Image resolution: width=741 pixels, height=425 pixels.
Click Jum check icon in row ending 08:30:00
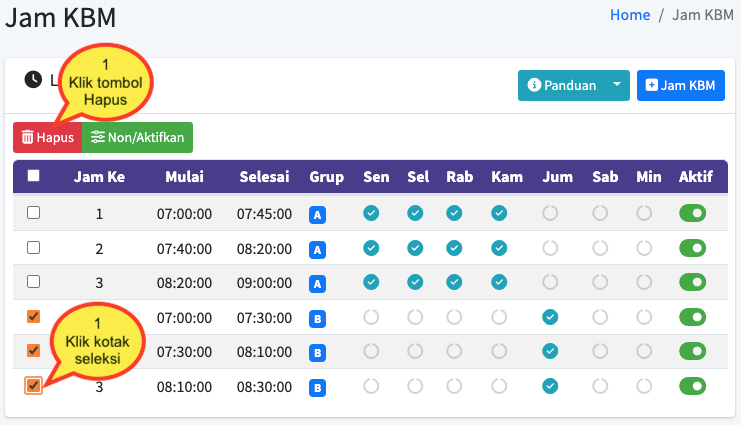550,386
